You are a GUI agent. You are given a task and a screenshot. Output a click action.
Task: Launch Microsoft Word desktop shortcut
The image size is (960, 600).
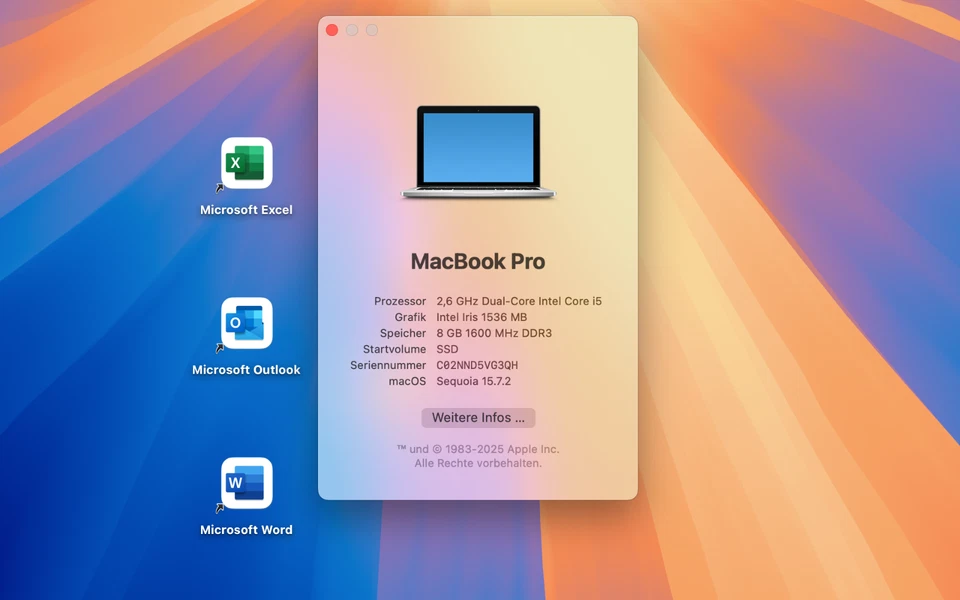pos(245,484)
